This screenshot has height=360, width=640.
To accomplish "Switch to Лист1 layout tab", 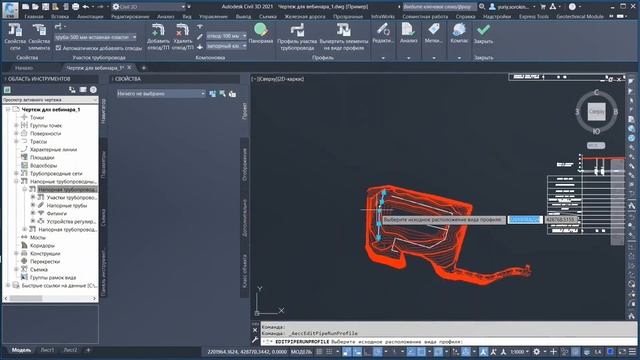I will coord(47,350).
